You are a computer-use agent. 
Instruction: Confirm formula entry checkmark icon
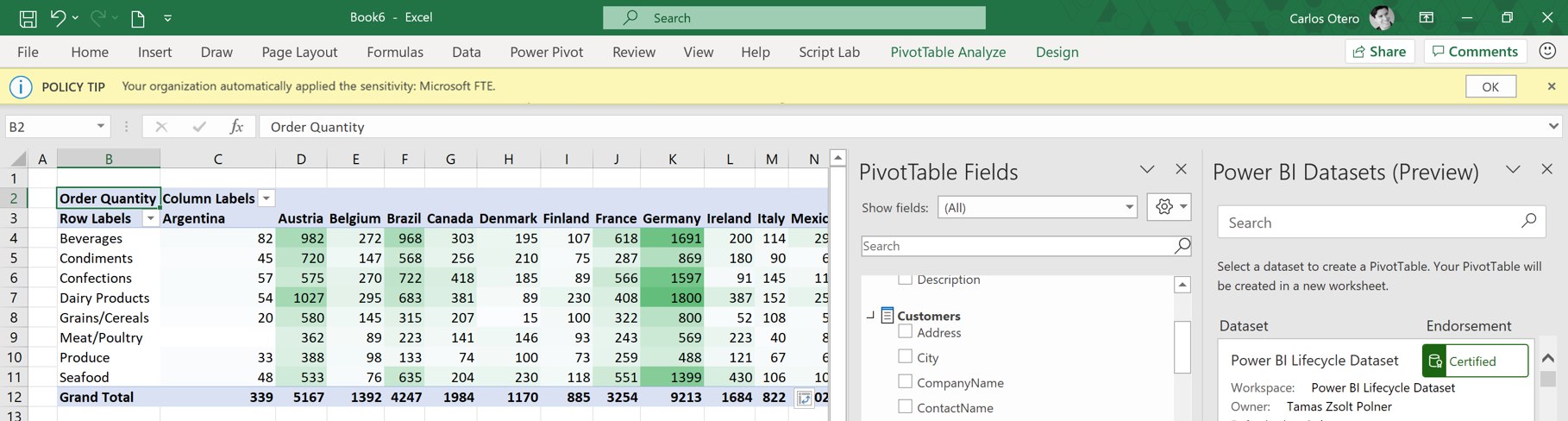click(199, 127)
